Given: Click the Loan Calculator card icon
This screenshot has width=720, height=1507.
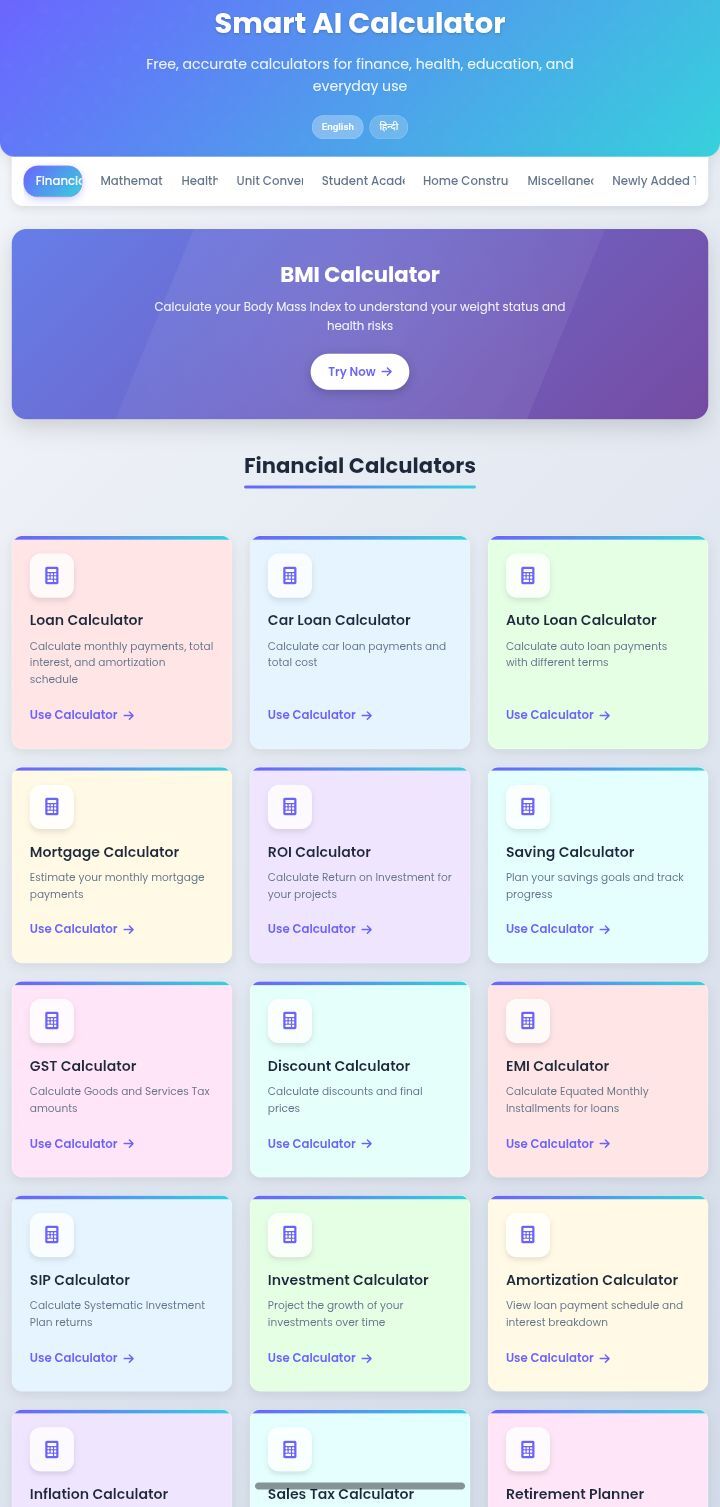Looking at the screenshot, I should pos(52,575).
